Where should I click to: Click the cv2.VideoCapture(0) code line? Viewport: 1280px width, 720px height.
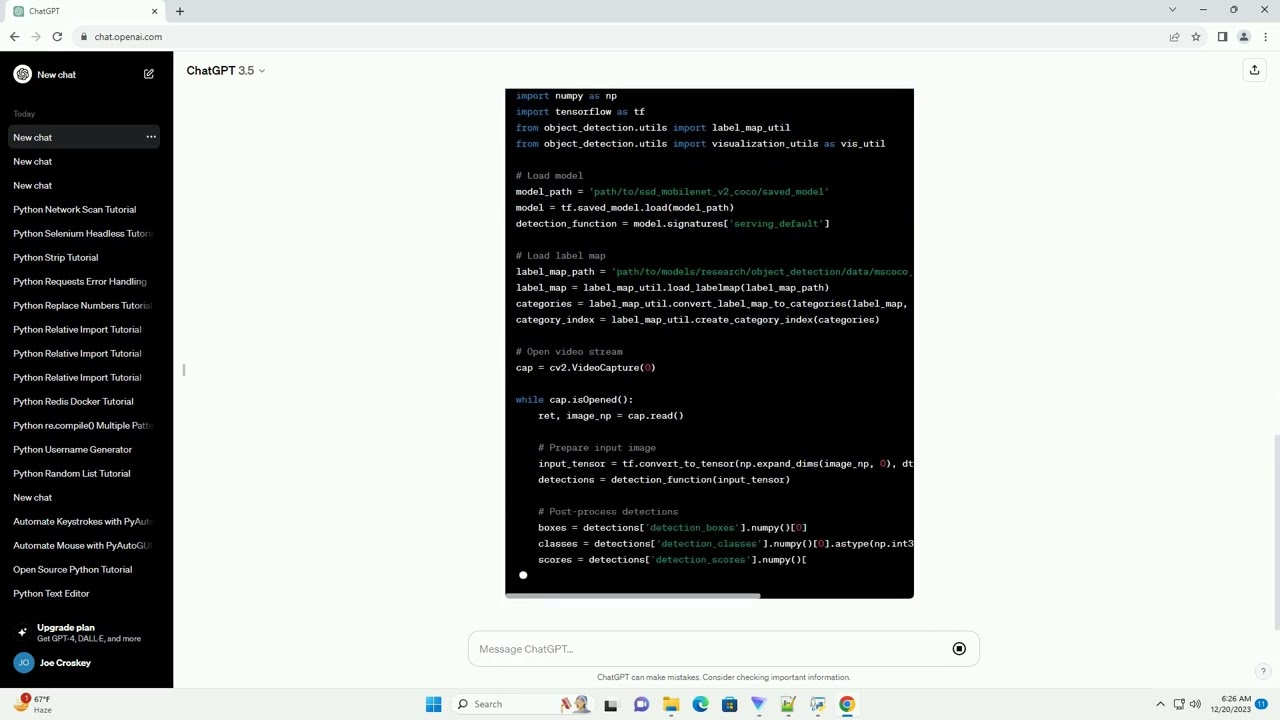click(586, 367)
